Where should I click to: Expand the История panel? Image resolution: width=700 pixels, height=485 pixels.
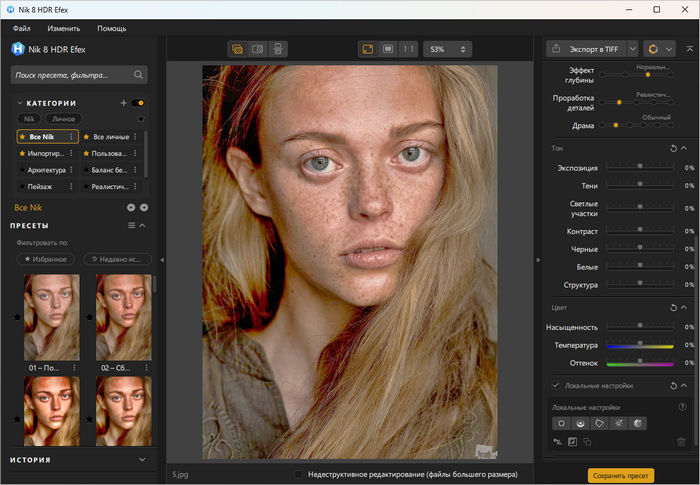142,460
